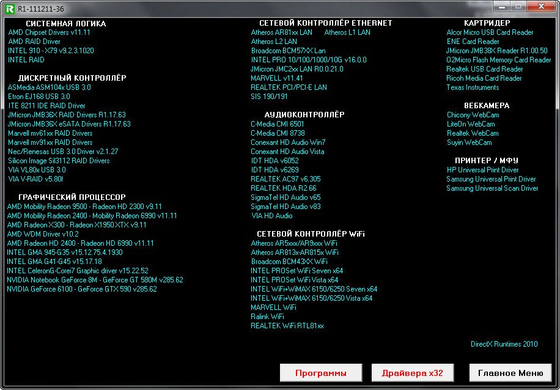Select INTEL PRO 10/100/1000/10G v16.0.0
The width and height of the screenshot is (560, 390).
309,60
